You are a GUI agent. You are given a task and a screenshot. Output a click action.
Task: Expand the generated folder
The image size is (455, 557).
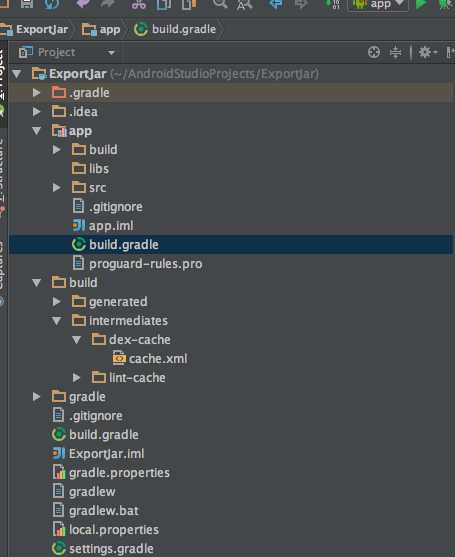tap(56, 302)
